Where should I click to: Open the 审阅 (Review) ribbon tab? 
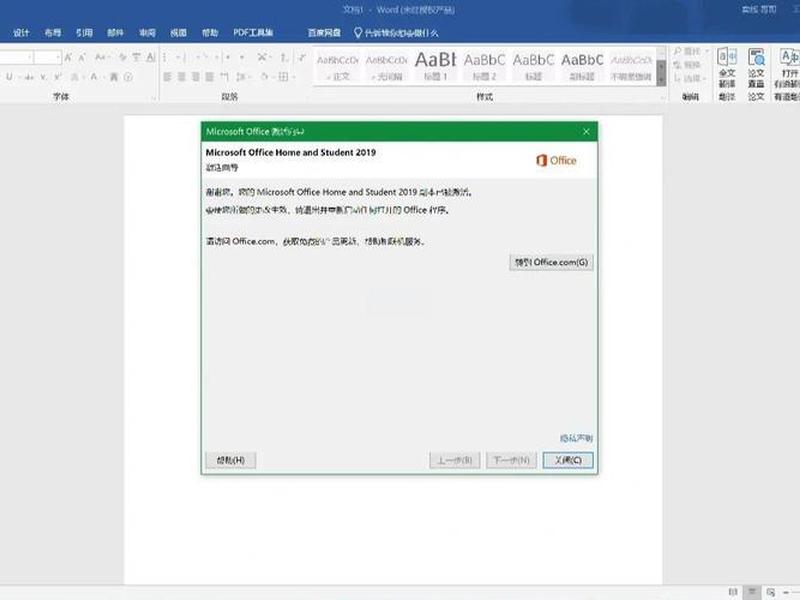147,33
